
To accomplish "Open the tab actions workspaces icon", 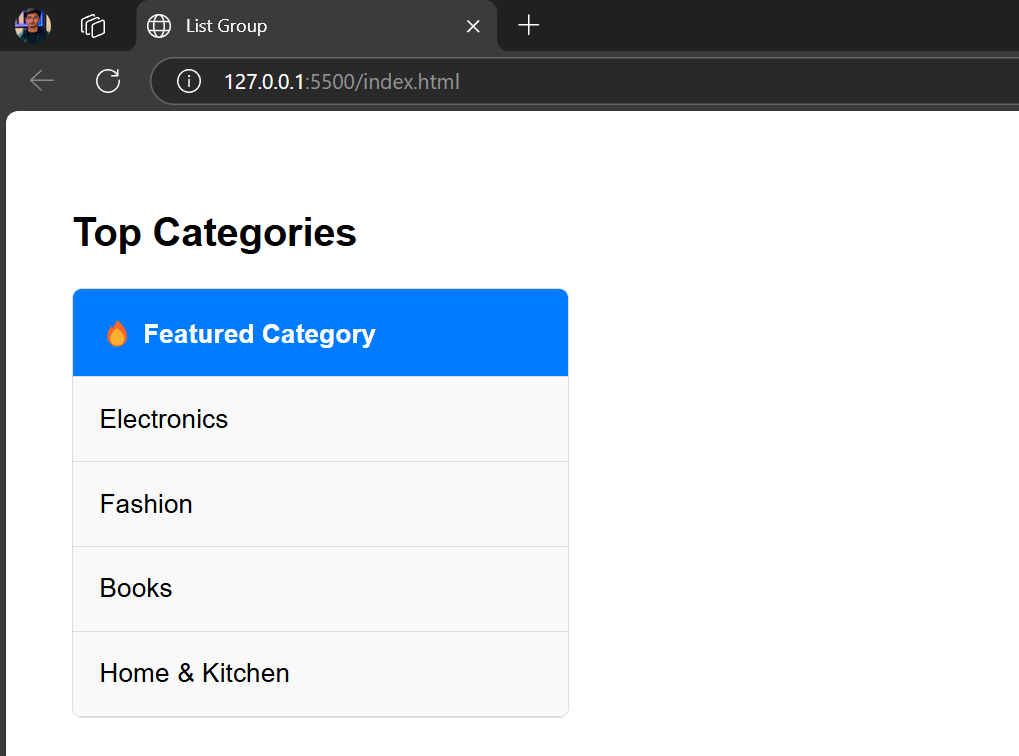I will 93,26.
